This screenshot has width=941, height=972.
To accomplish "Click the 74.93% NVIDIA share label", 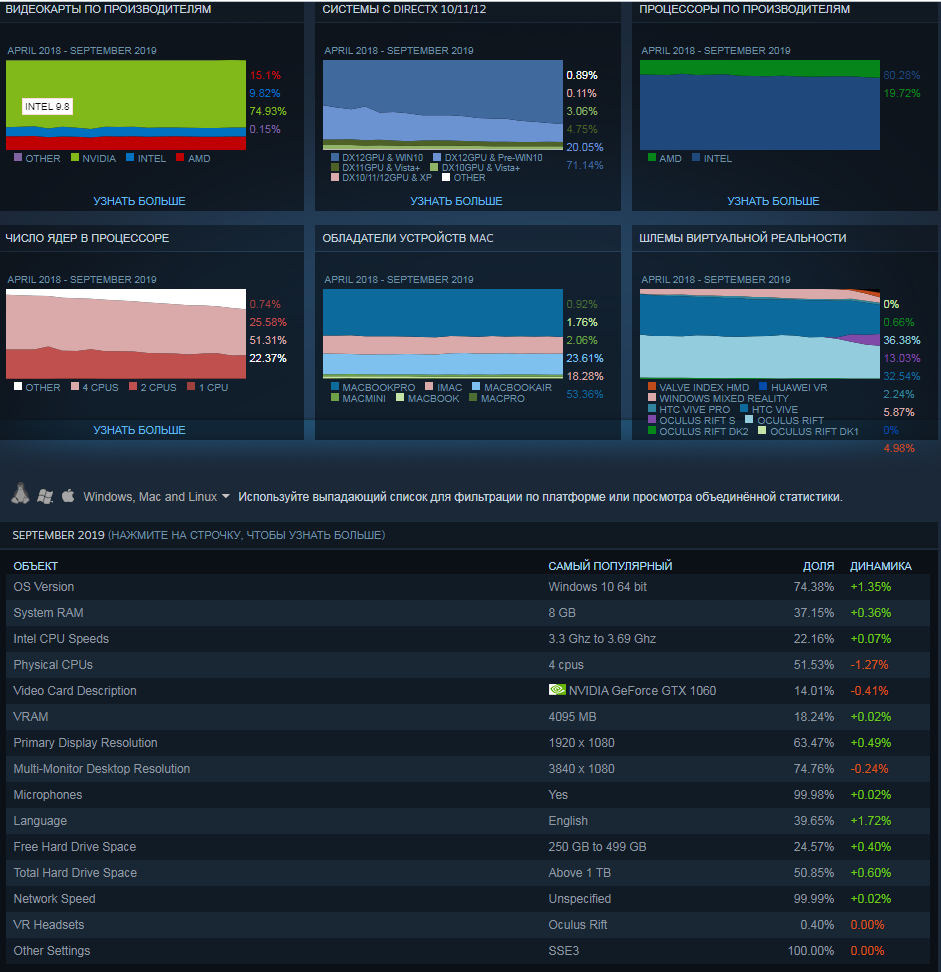I will click(268, 111).
